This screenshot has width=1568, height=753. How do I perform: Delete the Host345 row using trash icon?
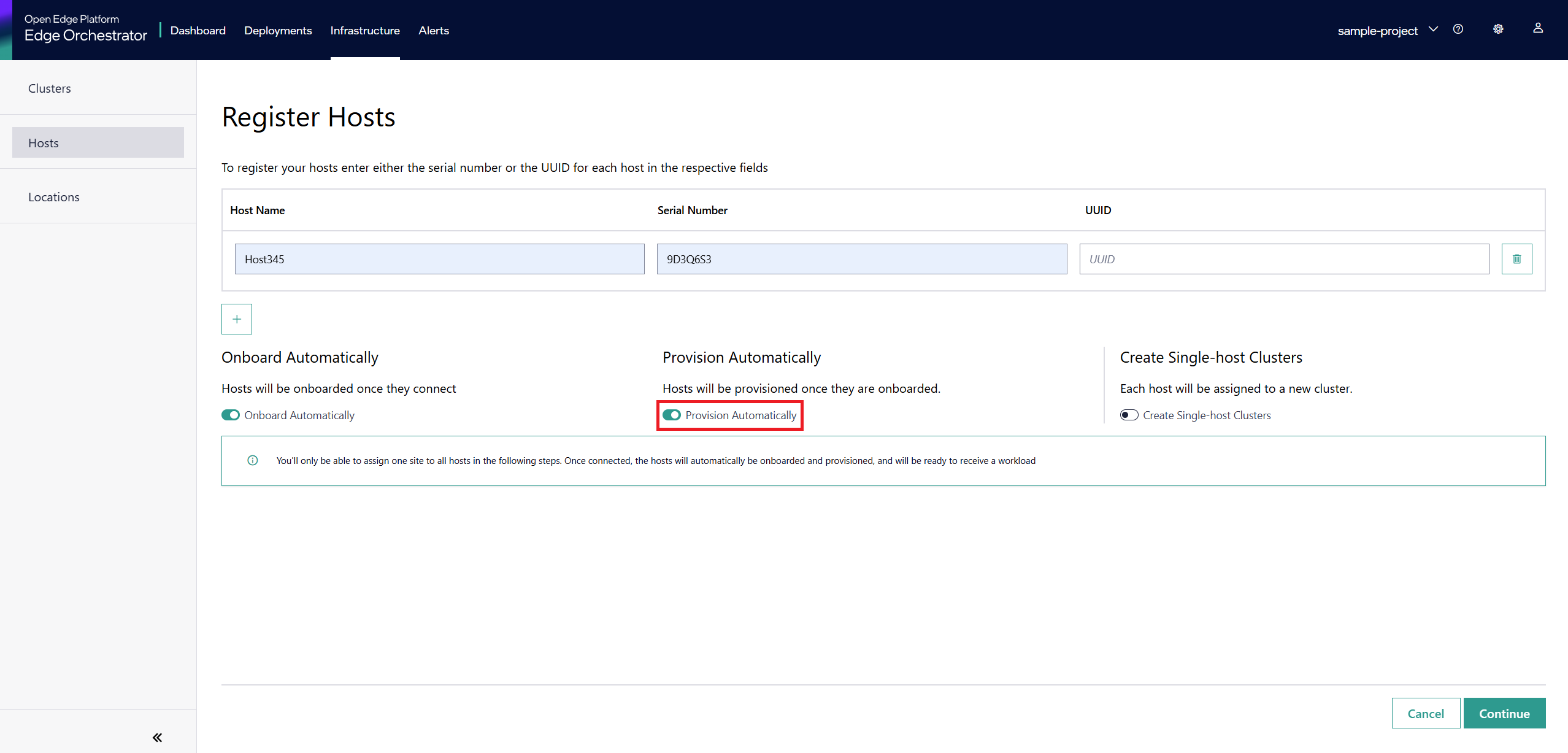tap(1516, 258)
